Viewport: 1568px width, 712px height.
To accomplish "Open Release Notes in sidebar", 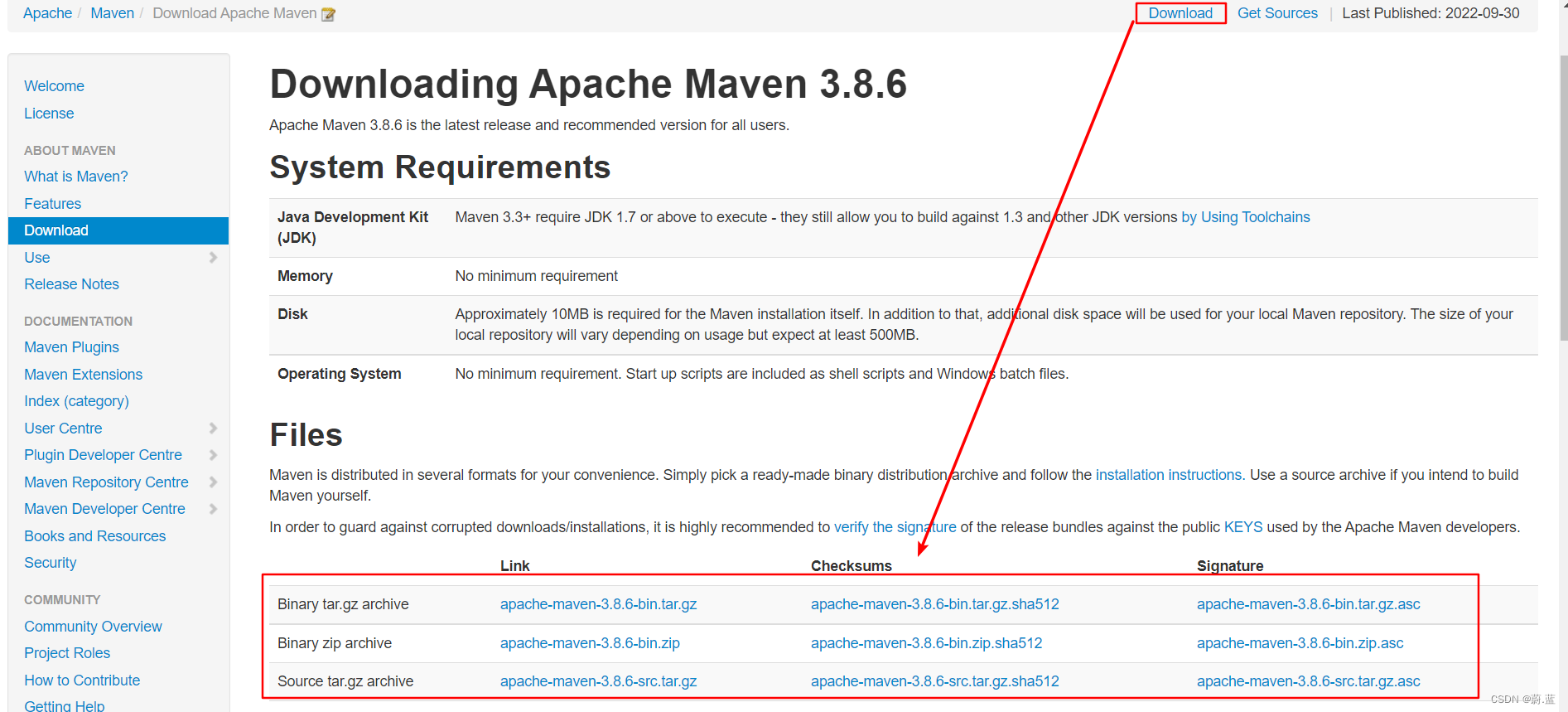I will tap(71, 284).
